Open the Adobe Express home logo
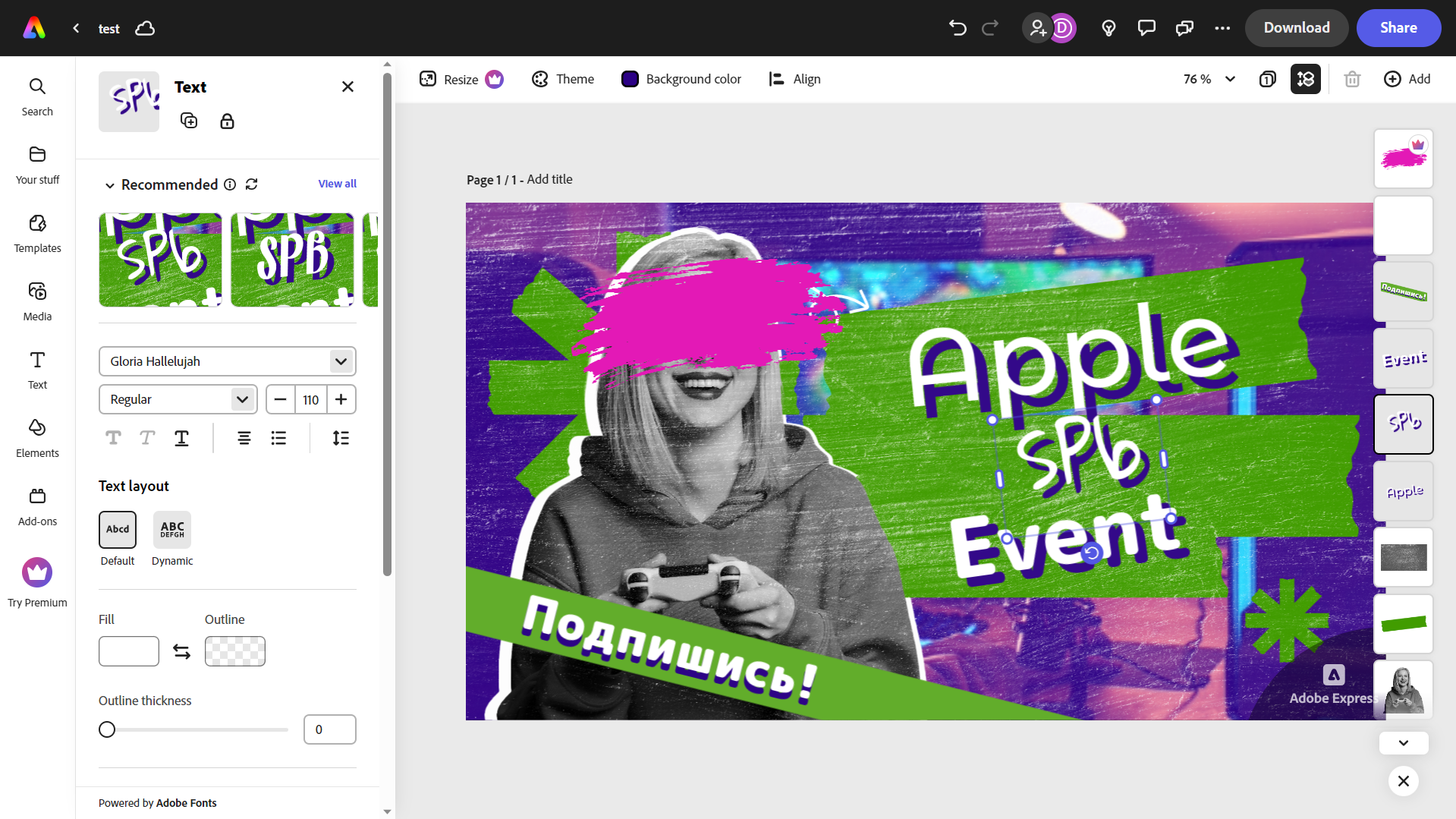 34,28
